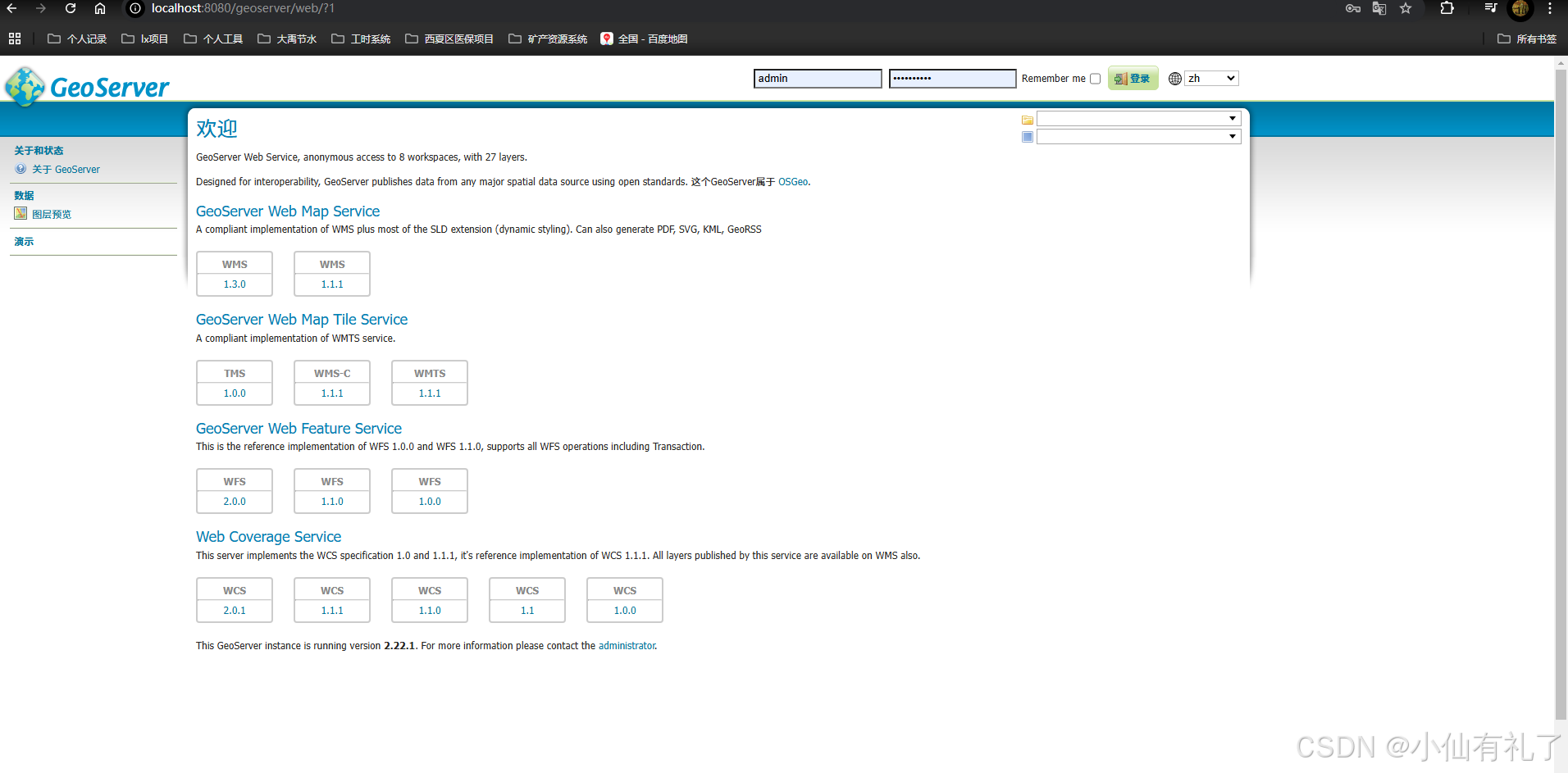Open the 所有书签 folder
Screen dimensions: 1568x773
[x=1527, y=39]
